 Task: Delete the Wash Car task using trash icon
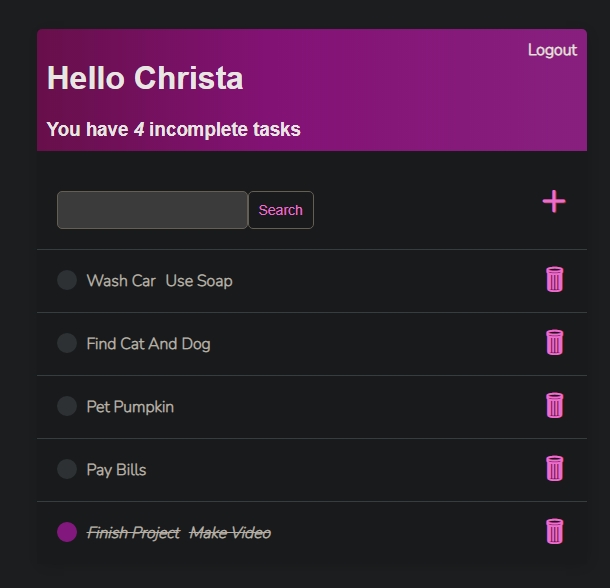click(x=554, y=279)
